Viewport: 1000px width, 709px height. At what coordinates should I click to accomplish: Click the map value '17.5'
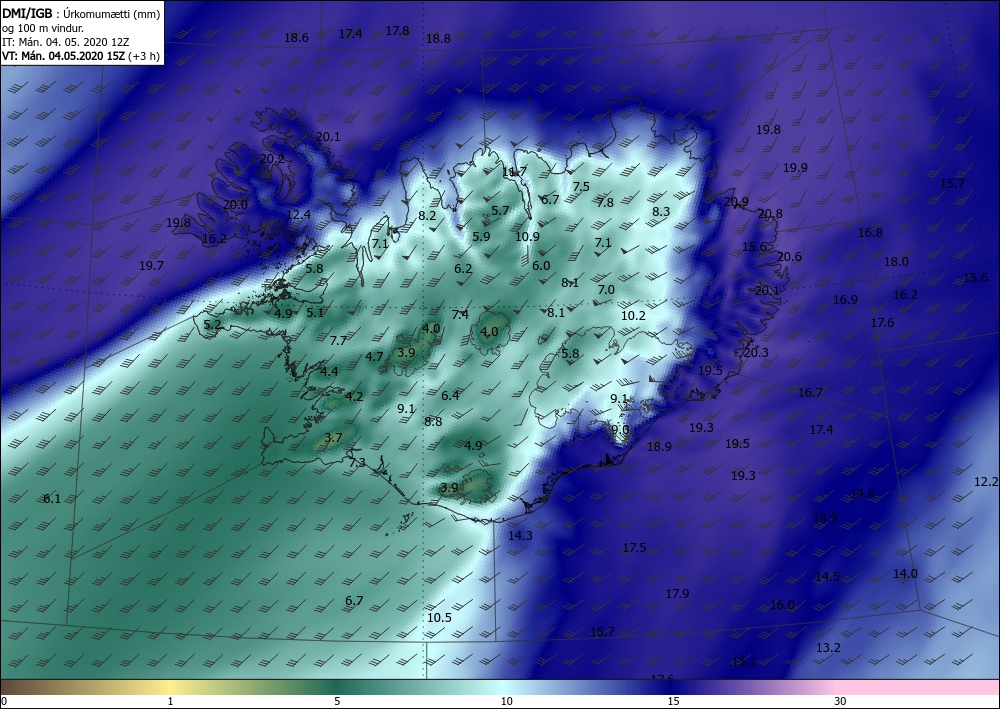634,548
